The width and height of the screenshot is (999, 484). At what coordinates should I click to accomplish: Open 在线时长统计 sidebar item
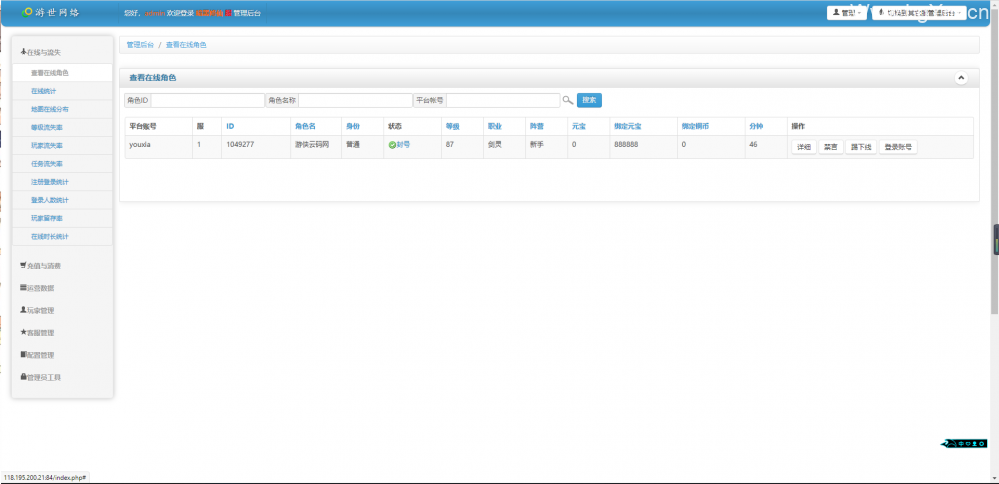pos(62,236)
